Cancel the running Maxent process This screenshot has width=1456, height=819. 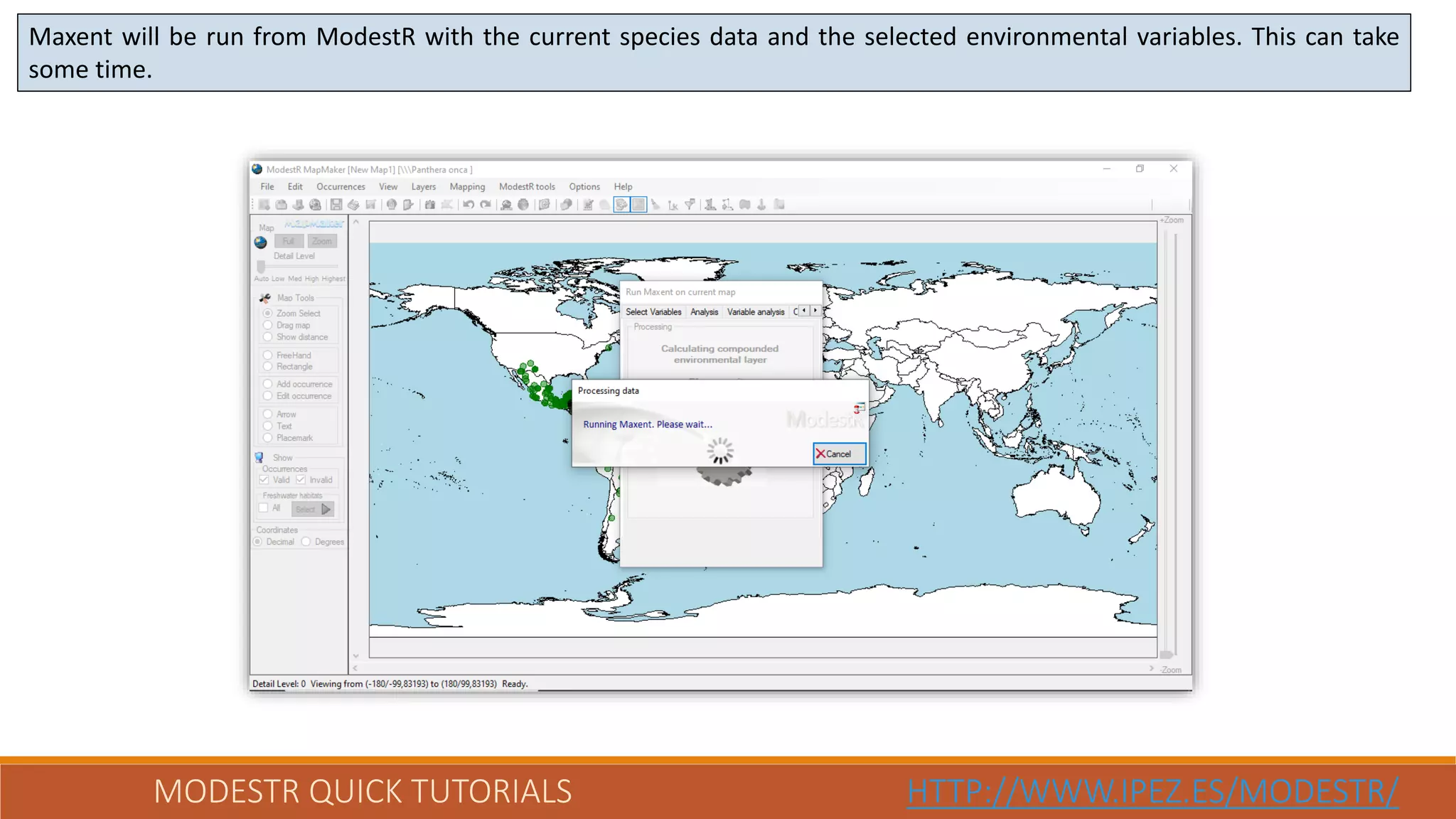[840, 454]
